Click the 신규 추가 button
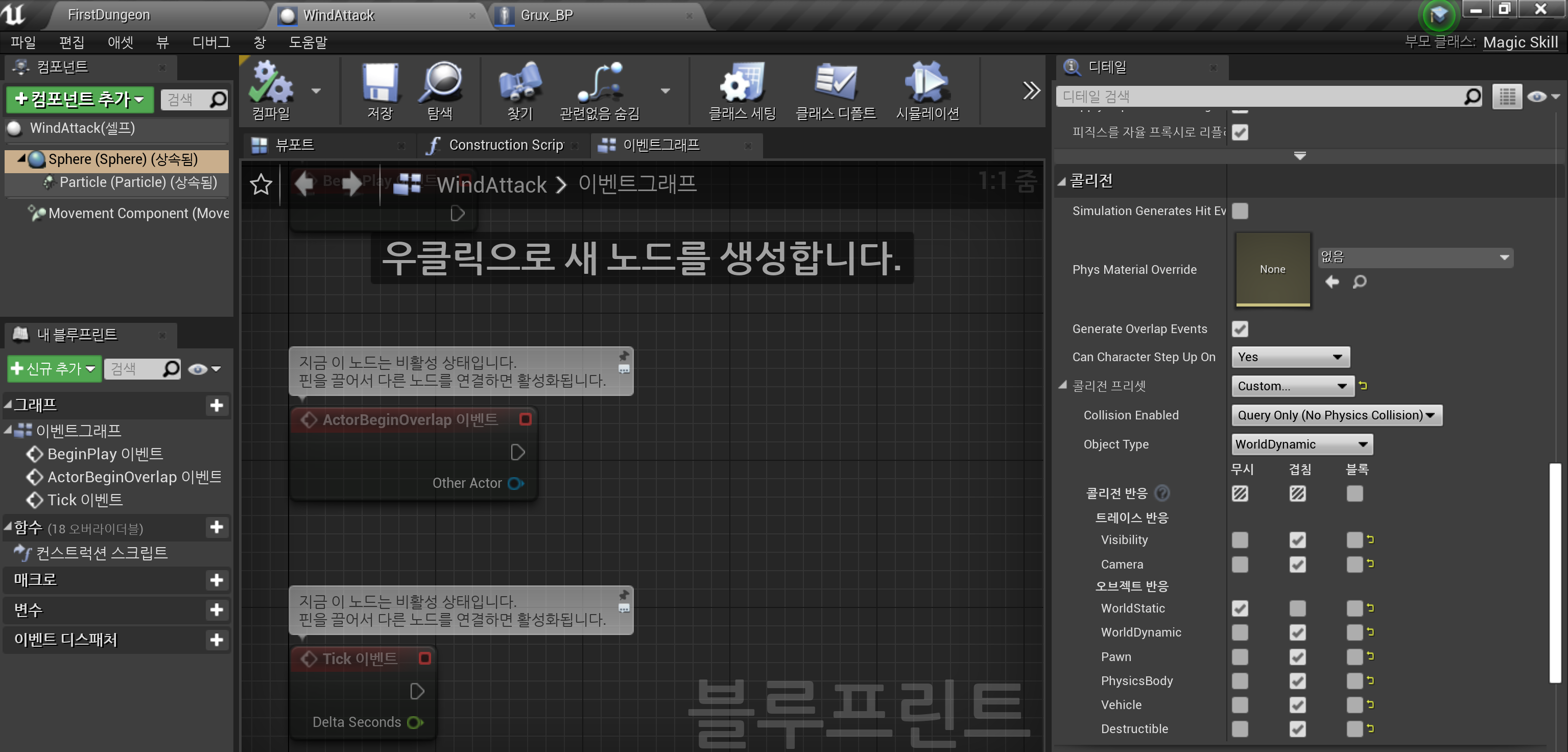 [54, 368]
